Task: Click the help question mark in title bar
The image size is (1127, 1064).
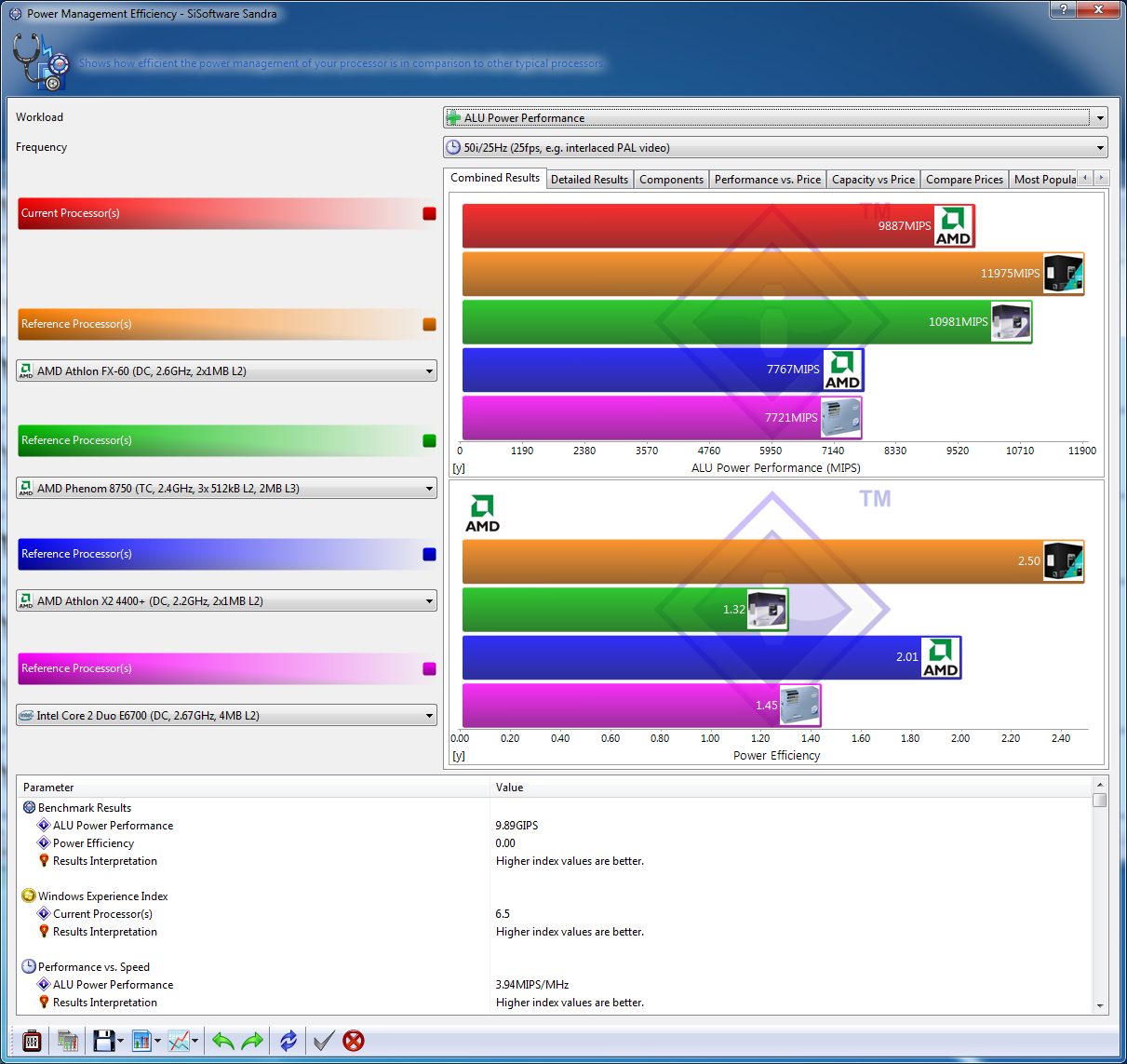Action: 1064,9
